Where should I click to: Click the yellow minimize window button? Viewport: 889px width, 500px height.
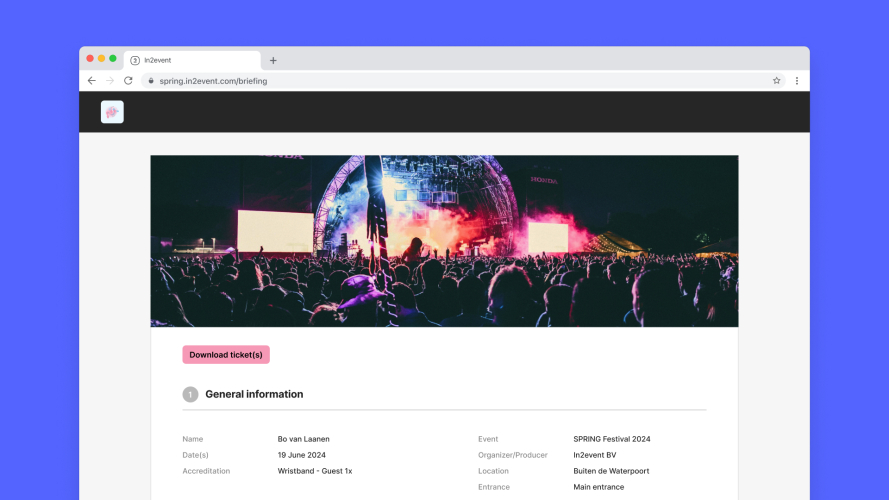point(101,58)
